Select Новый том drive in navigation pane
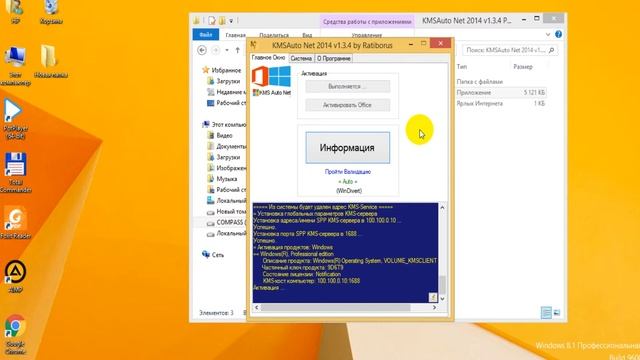This screenshot has height=360, width=640. click(227, 211)
